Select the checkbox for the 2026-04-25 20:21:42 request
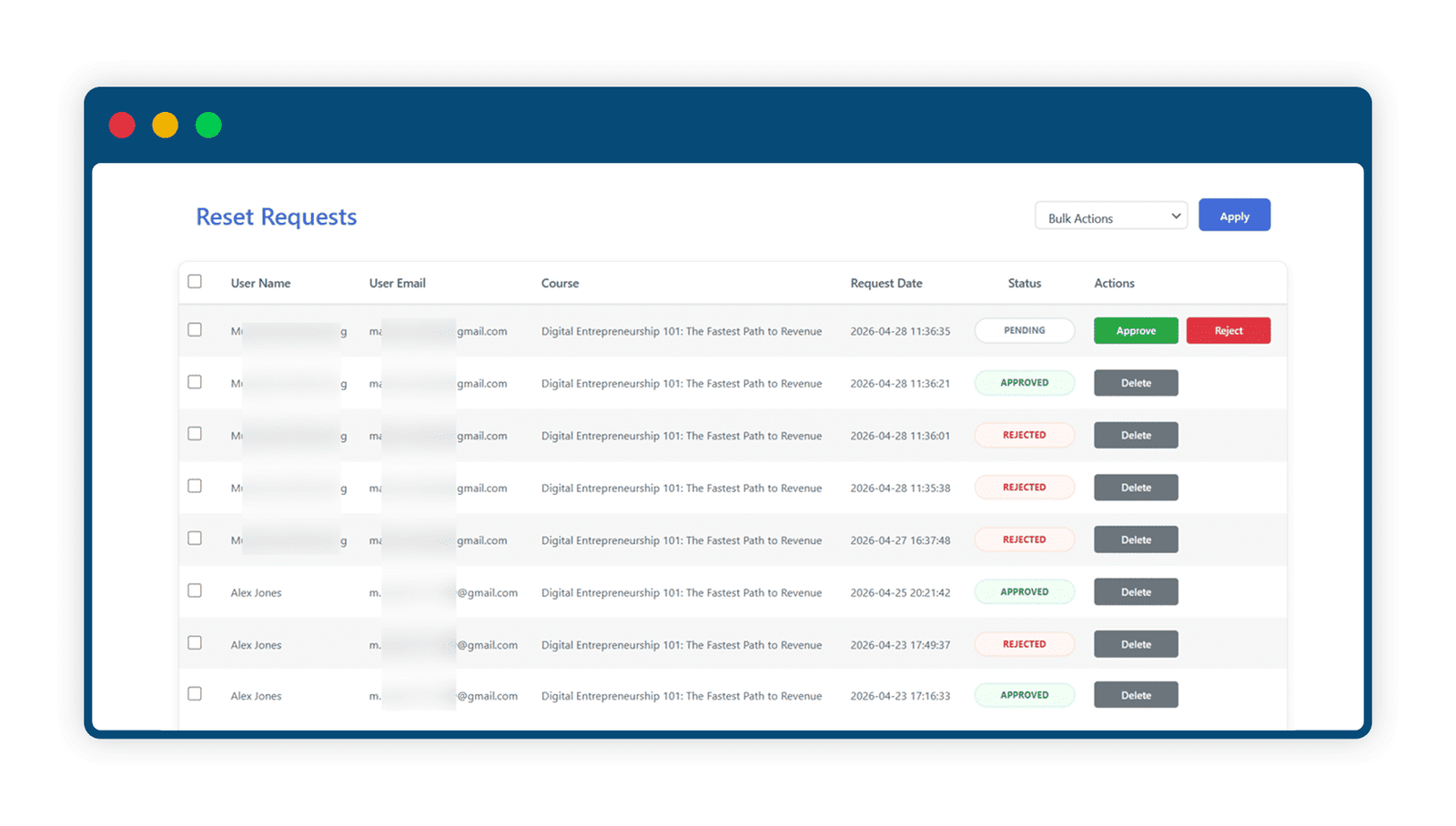The image size is (1456, 826). coord(195,590)
